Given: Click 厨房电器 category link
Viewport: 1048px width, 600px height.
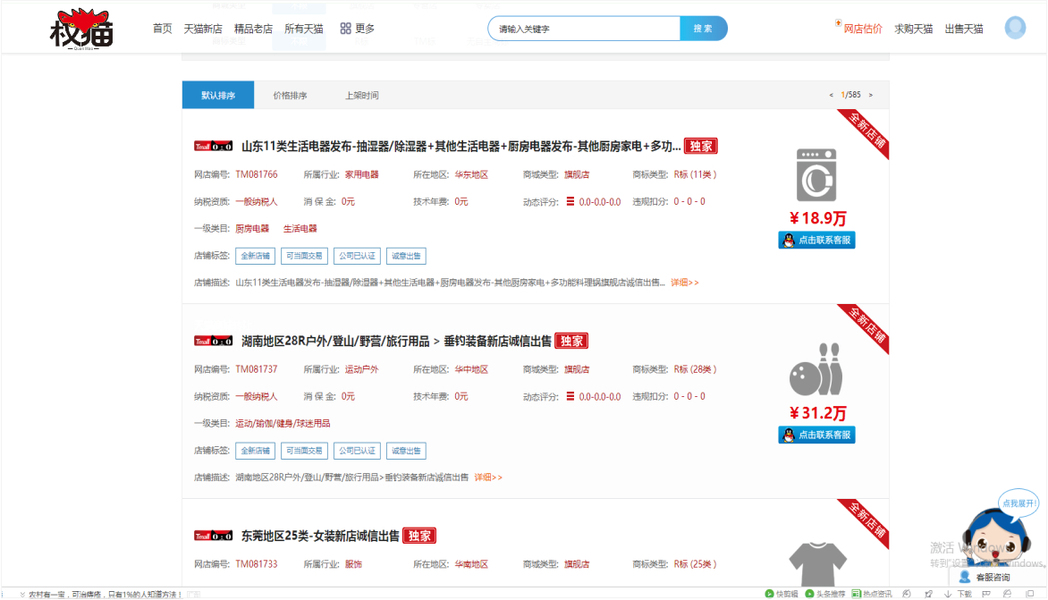Looking at the screenshot, I should (x=252, y=229).
